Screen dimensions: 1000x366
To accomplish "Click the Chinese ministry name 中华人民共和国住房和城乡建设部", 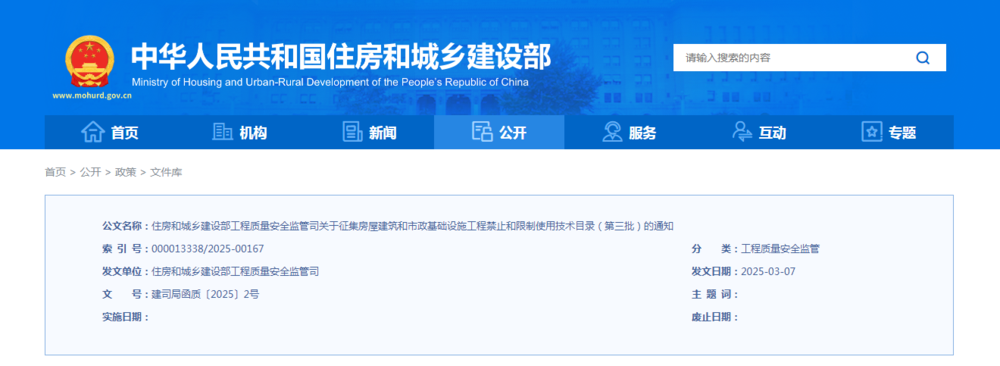I will (x=341, y=57).
